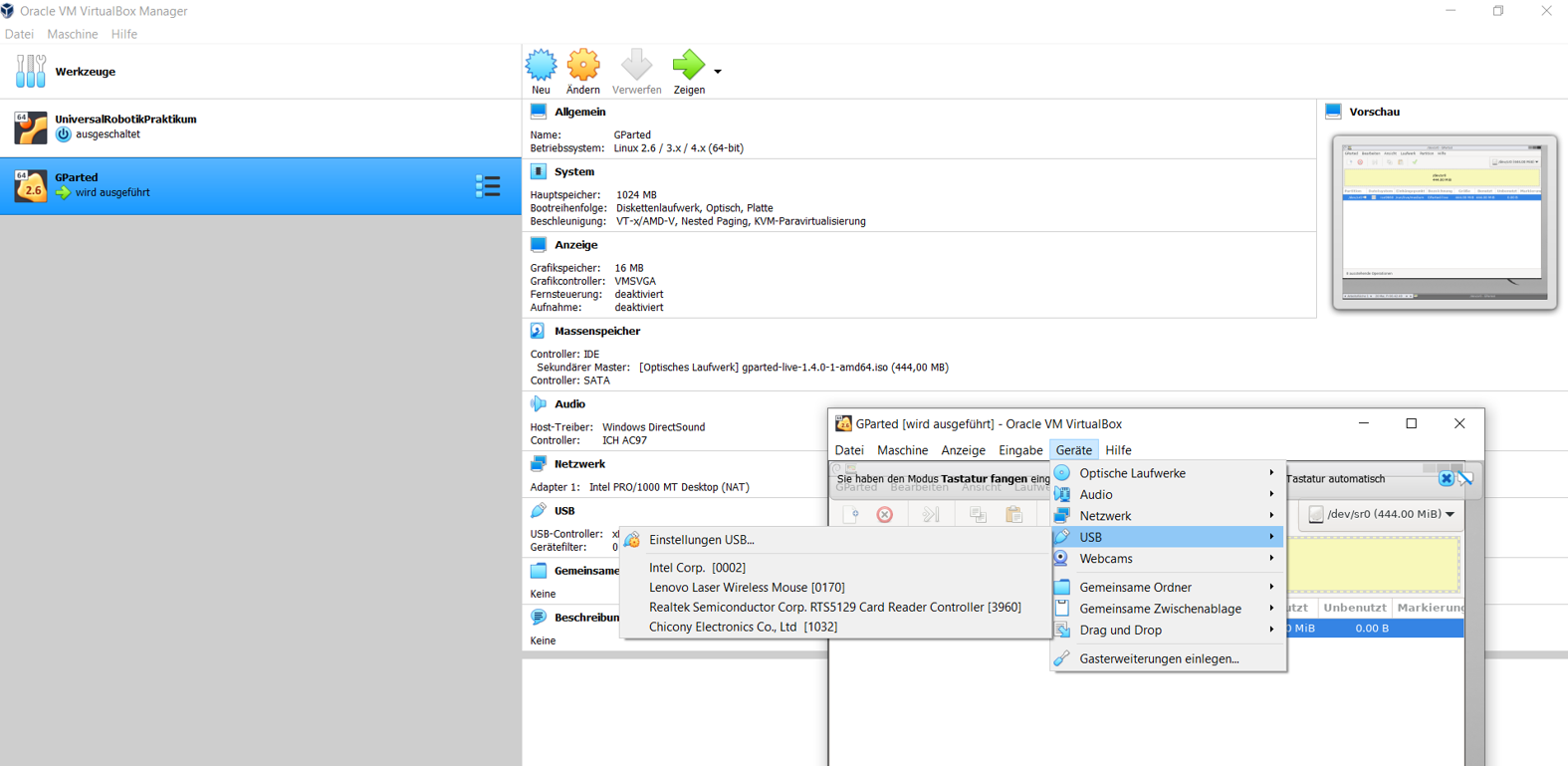1568x766 pixels.
Task: Create a new VM with Neu
Action: click(x=542, y=72)
